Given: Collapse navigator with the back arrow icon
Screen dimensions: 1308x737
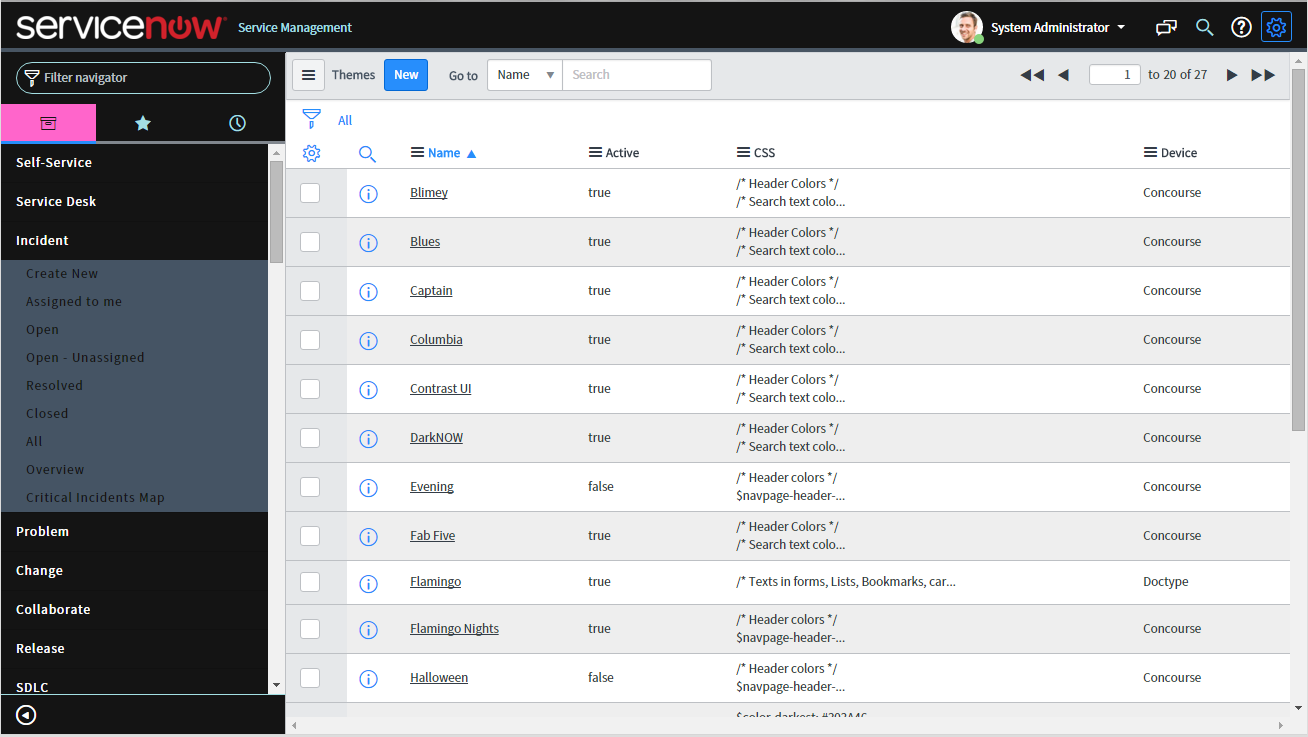Looking at the screenshot, I should tap(27, 715).
